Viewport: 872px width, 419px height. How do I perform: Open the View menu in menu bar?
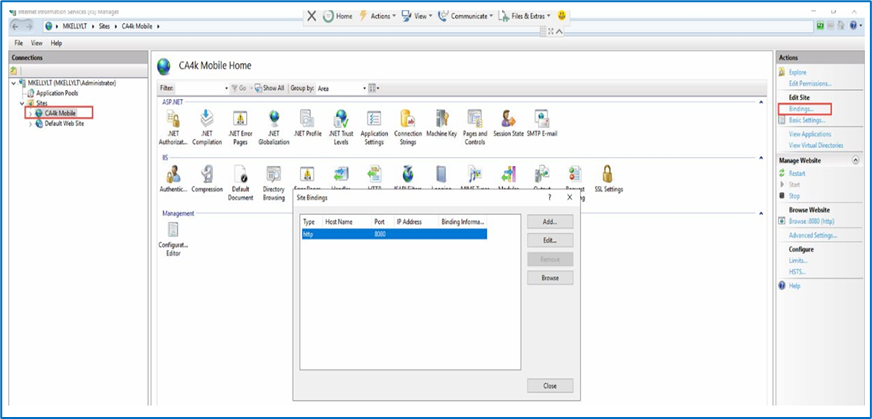tap(37, 43)
